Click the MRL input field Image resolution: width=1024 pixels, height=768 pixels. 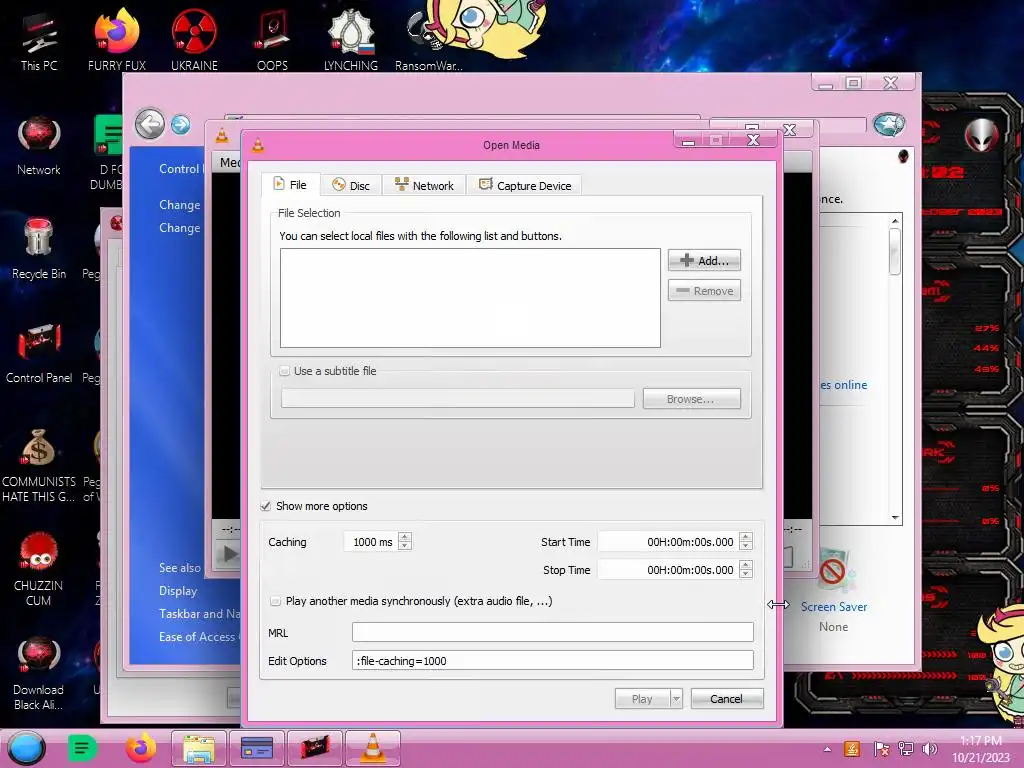coord(552,632)
